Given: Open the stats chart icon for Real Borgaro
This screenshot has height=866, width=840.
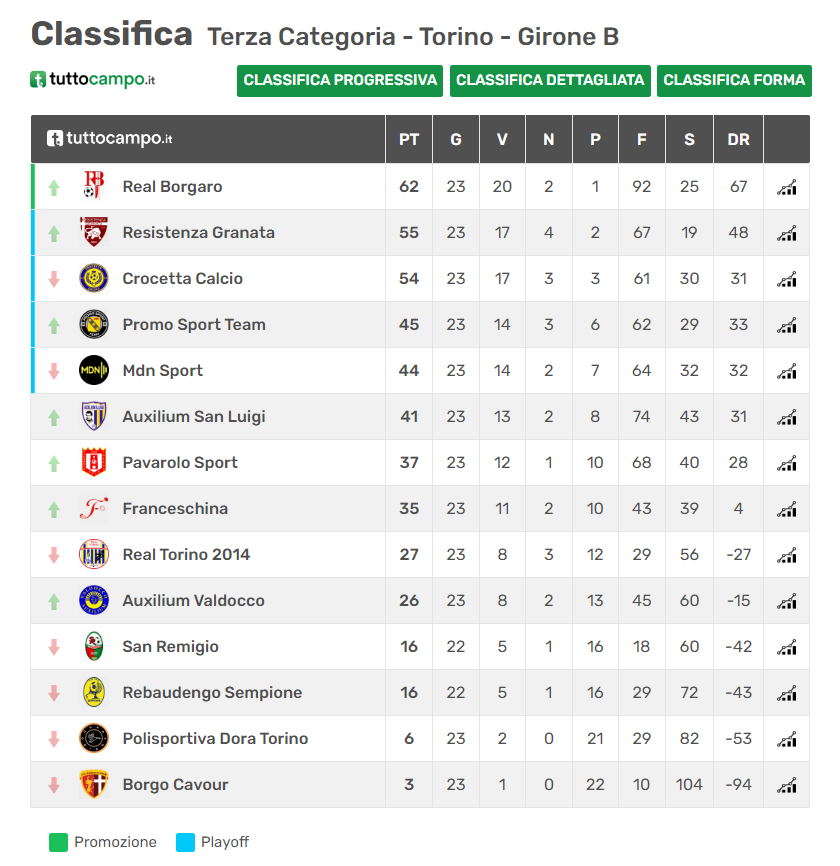Looking at the screenshot, I should coord(787,187).
